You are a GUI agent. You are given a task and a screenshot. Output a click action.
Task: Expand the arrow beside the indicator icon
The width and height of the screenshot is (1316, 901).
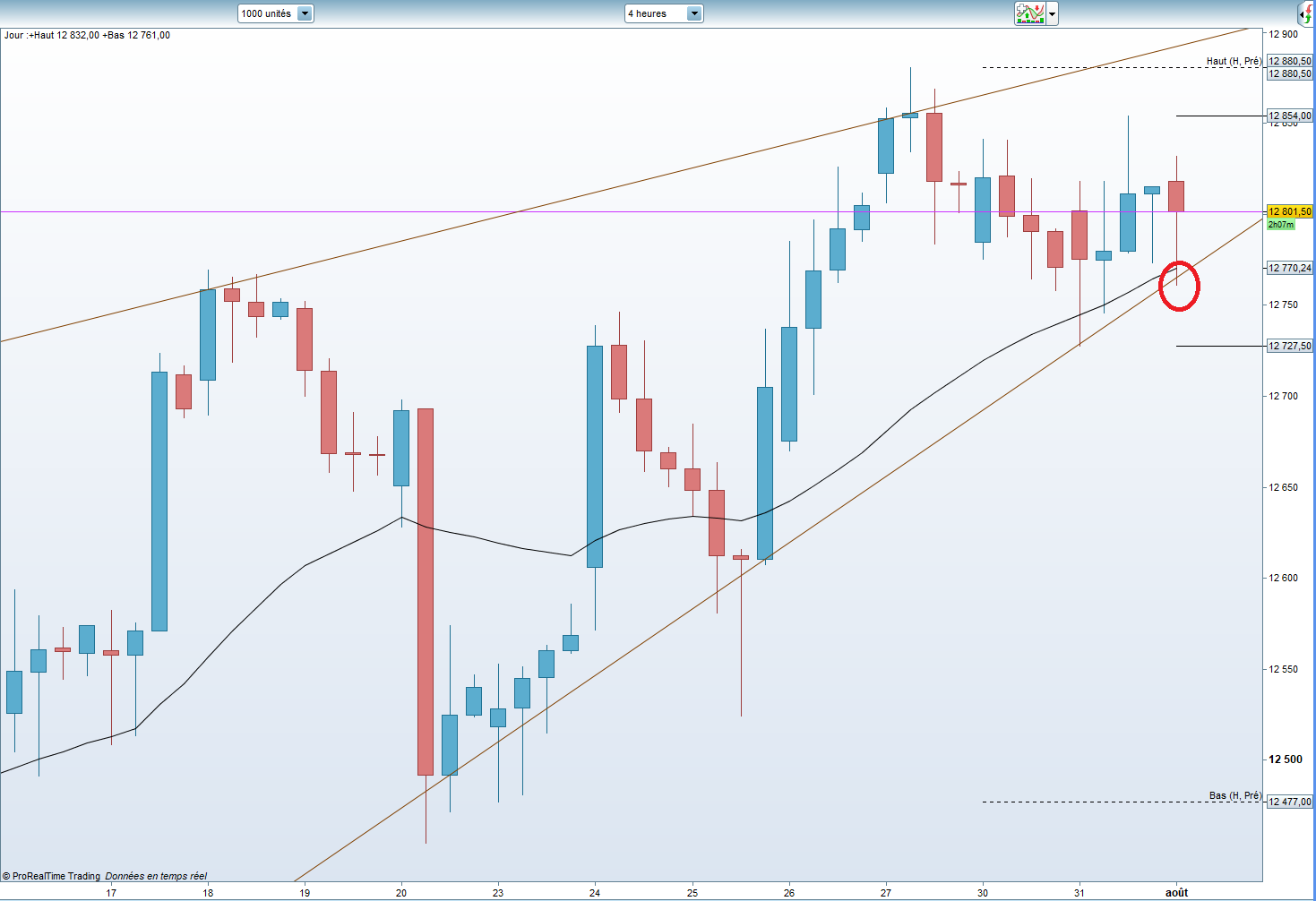1053,14
